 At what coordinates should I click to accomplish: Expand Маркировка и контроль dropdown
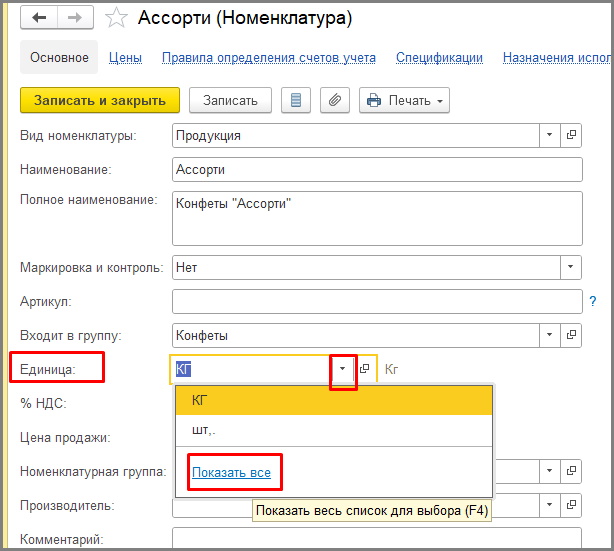[570, 268]
